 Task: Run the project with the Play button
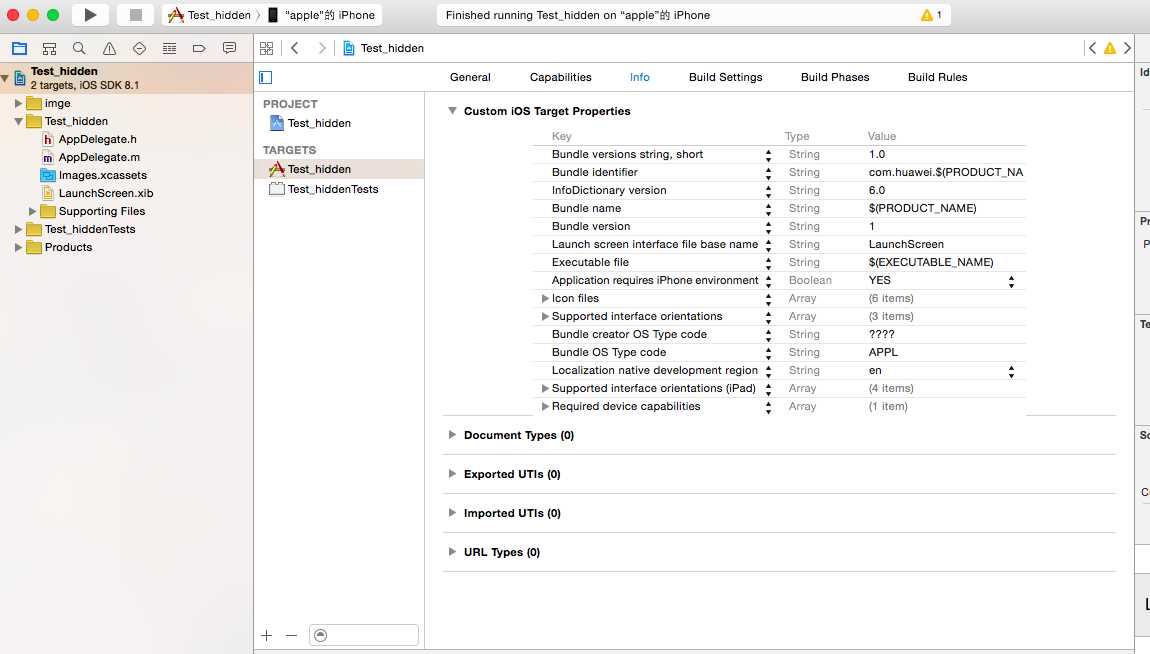(x=90, y=15)
